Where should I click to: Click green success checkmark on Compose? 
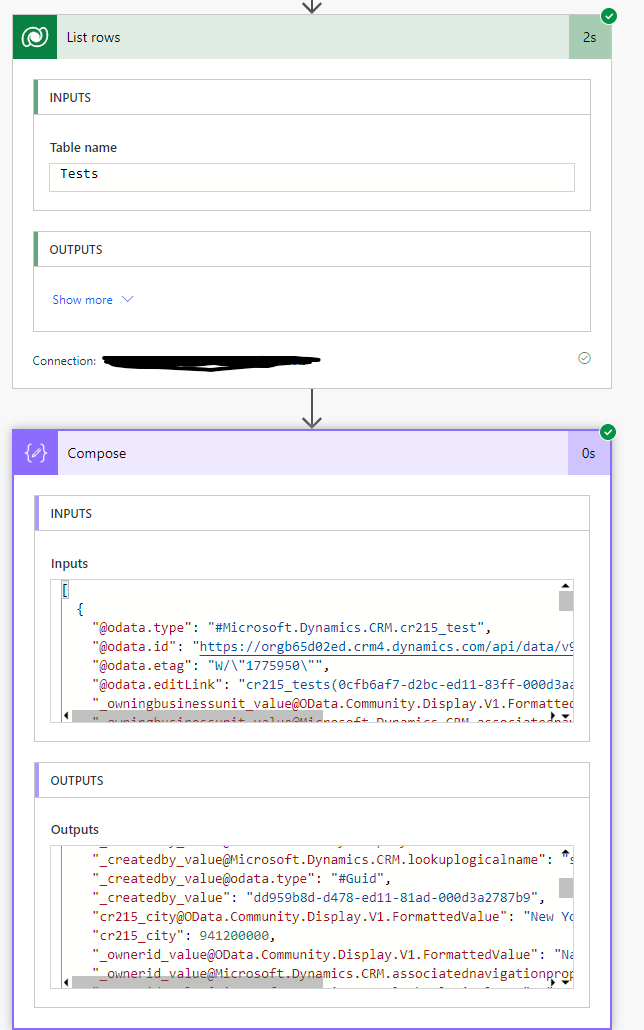608,432
